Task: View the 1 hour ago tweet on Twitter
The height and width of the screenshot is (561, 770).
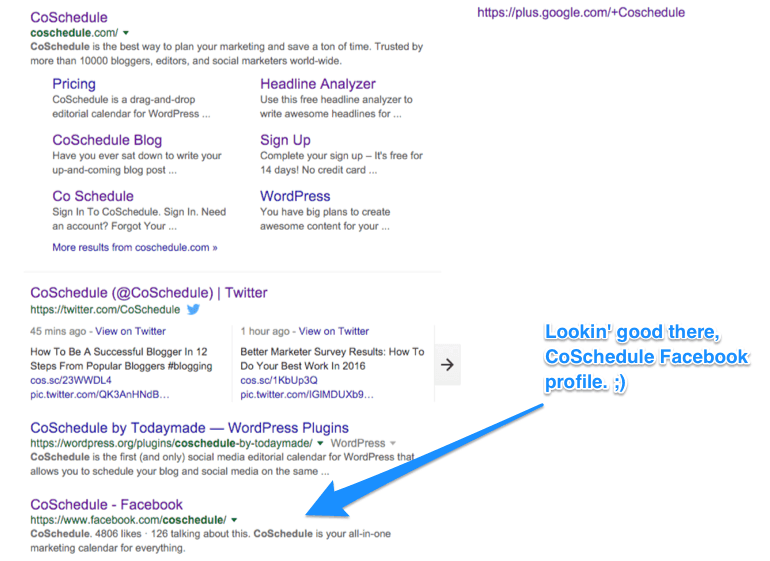Action: coord(334,331)
